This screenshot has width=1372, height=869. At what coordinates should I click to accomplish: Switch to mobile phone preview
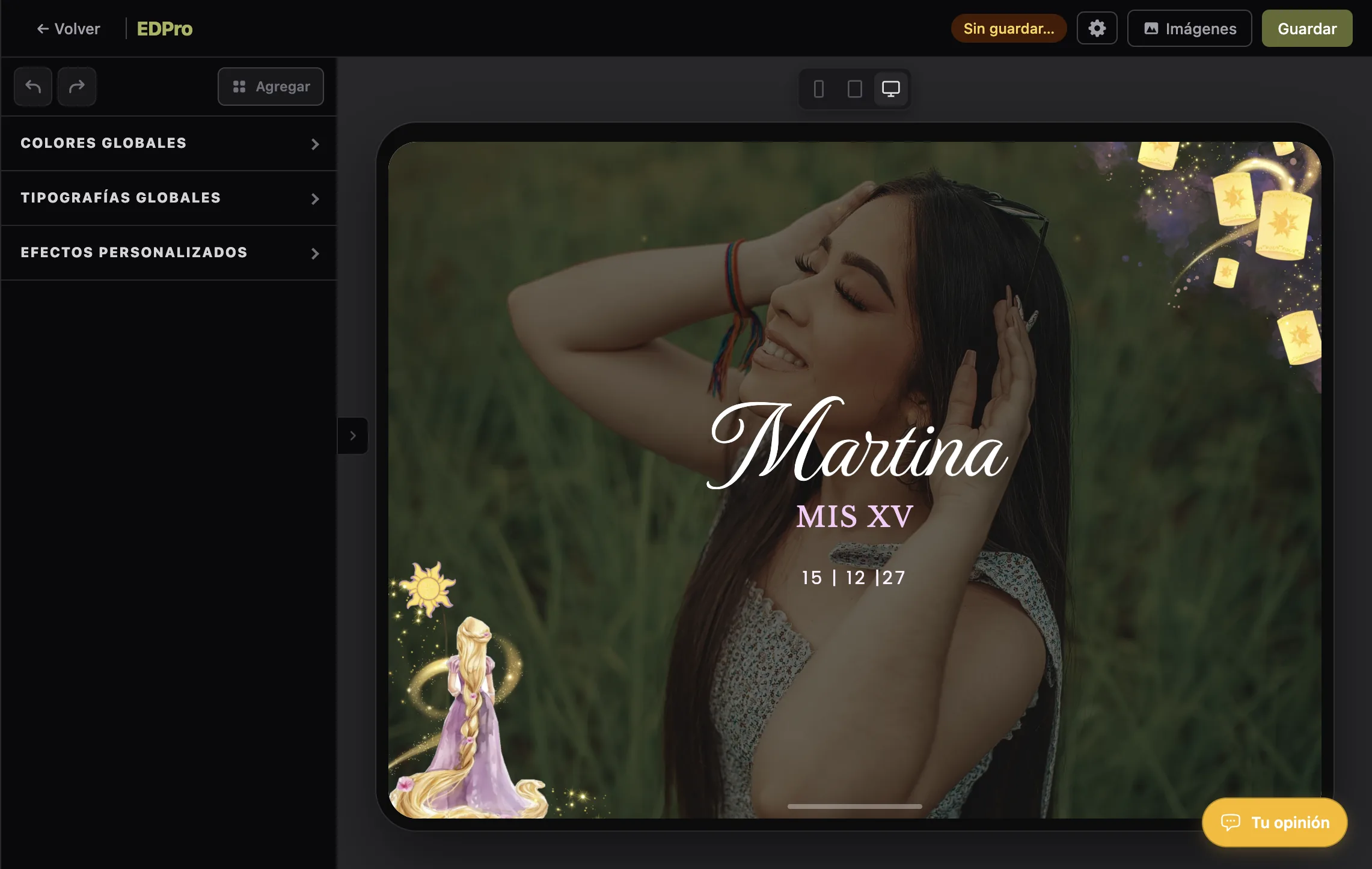tap(818, 89)
